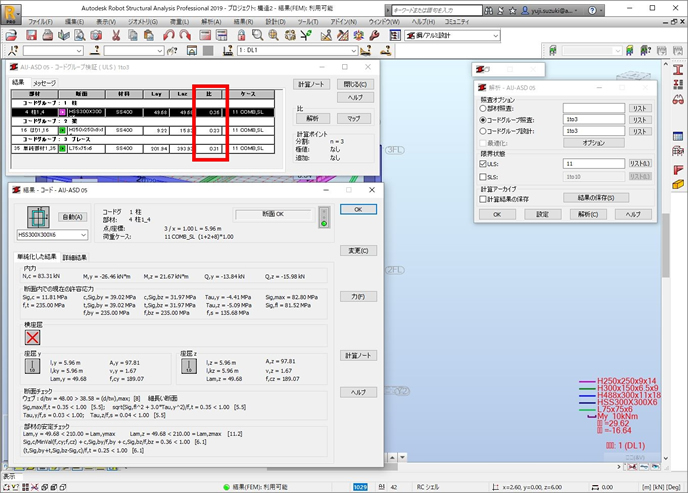
Task: Open the ツール(T) menu
Action: (x=308, y=21)
